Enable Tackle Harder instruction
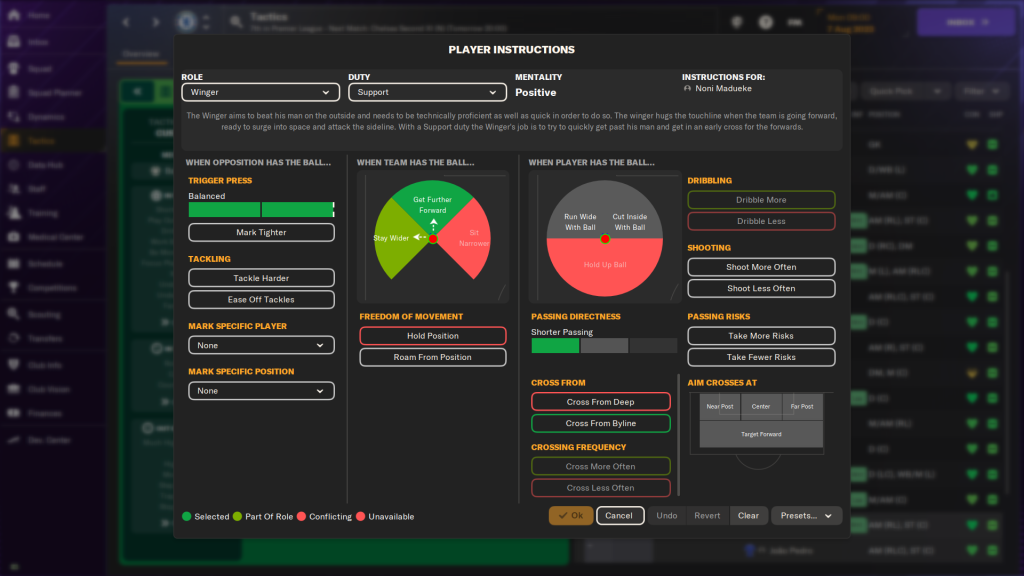This screenshot has width=1024, height=576. pos(261,278)
